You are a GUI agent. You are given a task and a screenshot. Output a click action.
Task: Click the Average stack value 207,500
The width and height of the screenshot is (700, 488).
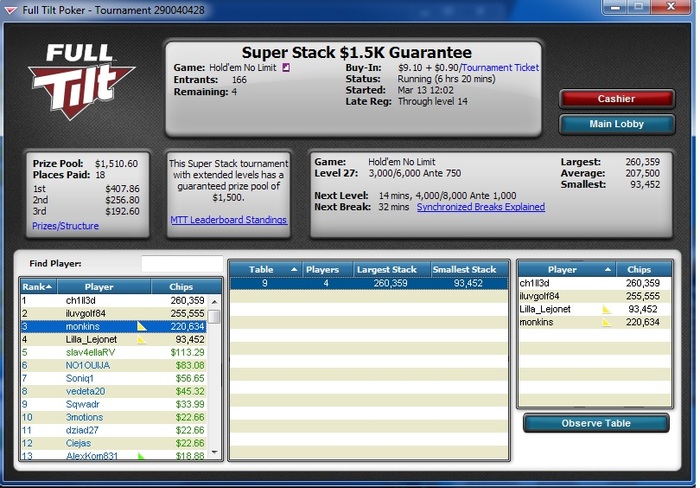tap(642, 173)
